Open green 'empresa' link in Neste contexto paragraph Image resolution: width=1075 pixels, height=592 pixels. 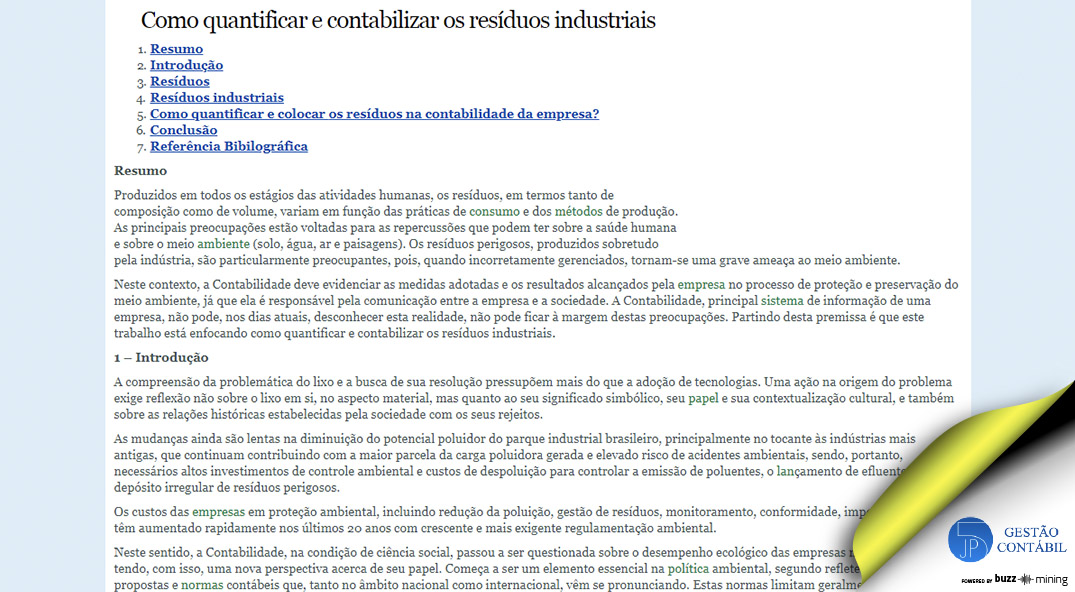(x=701, y=285)
